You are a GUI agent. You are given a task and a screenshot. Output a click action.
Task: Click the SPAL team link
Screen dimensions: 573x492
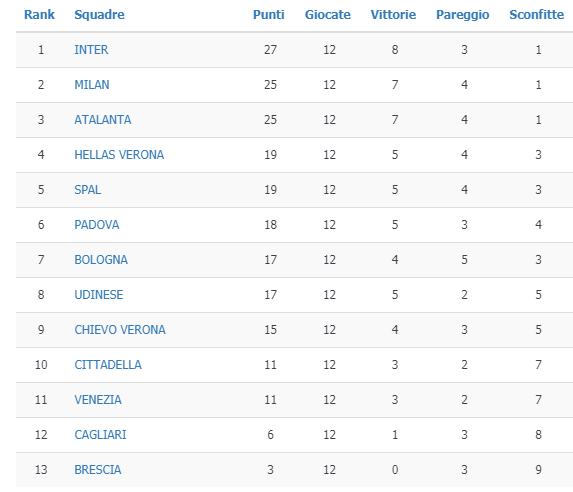88,190
